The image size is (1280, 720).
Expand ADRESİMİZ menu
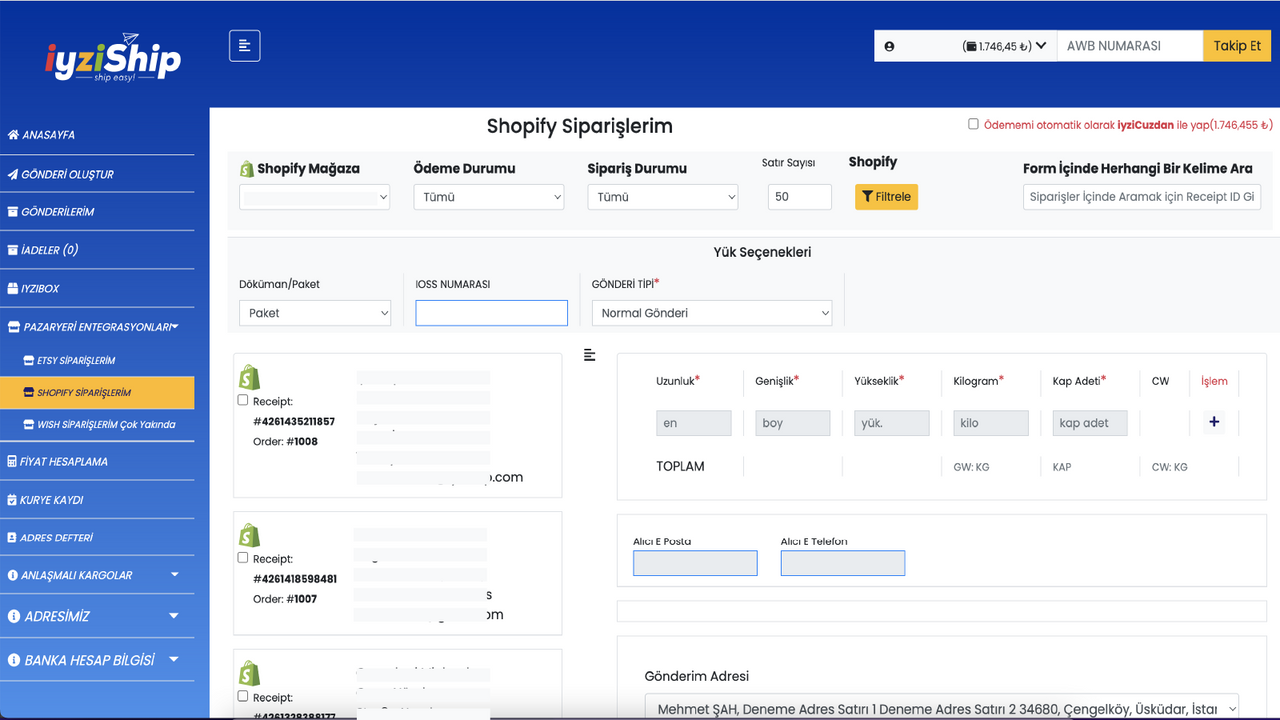pos(97,616)
